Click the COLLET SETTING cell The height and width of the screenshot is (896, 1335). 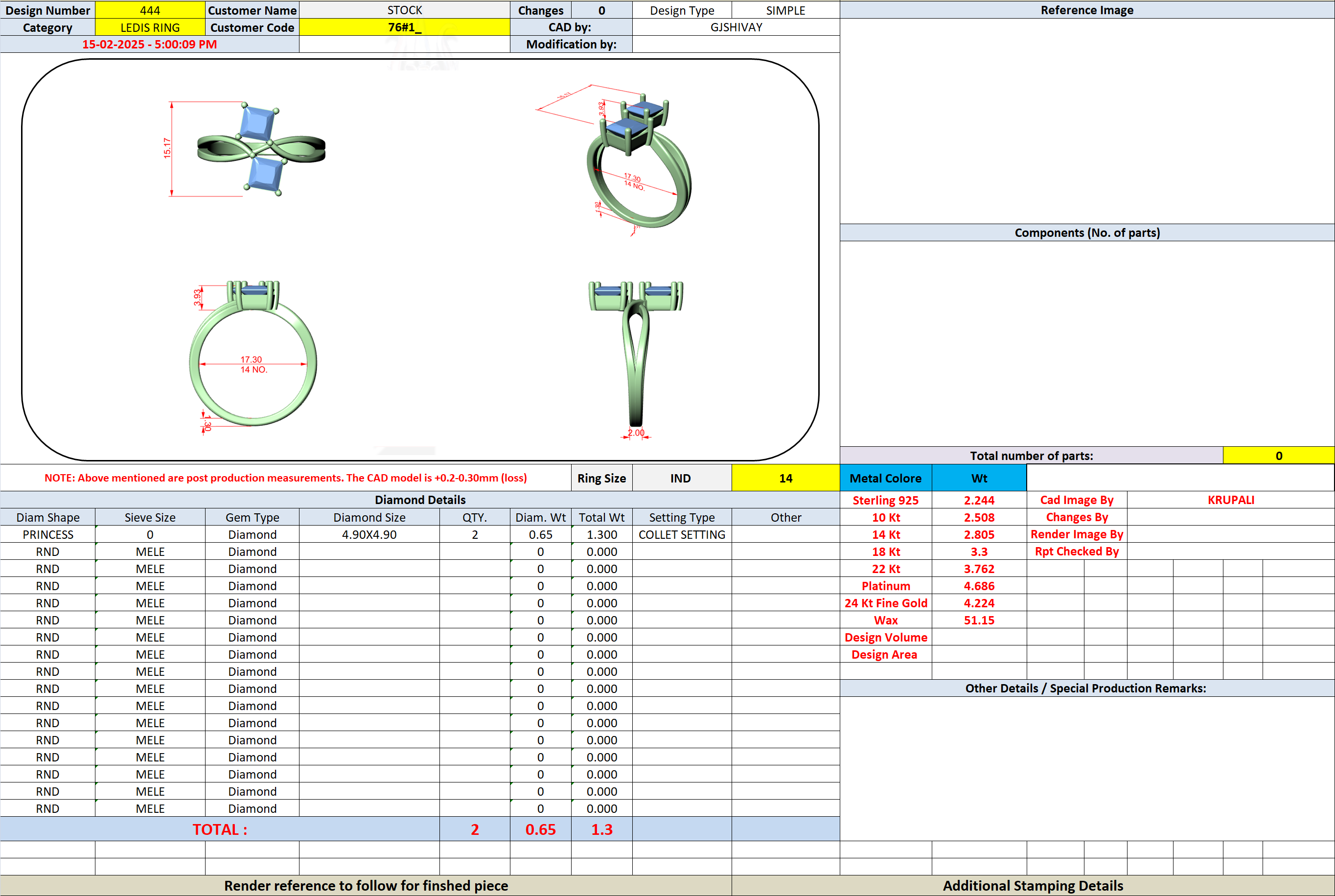tap(682, 534)
